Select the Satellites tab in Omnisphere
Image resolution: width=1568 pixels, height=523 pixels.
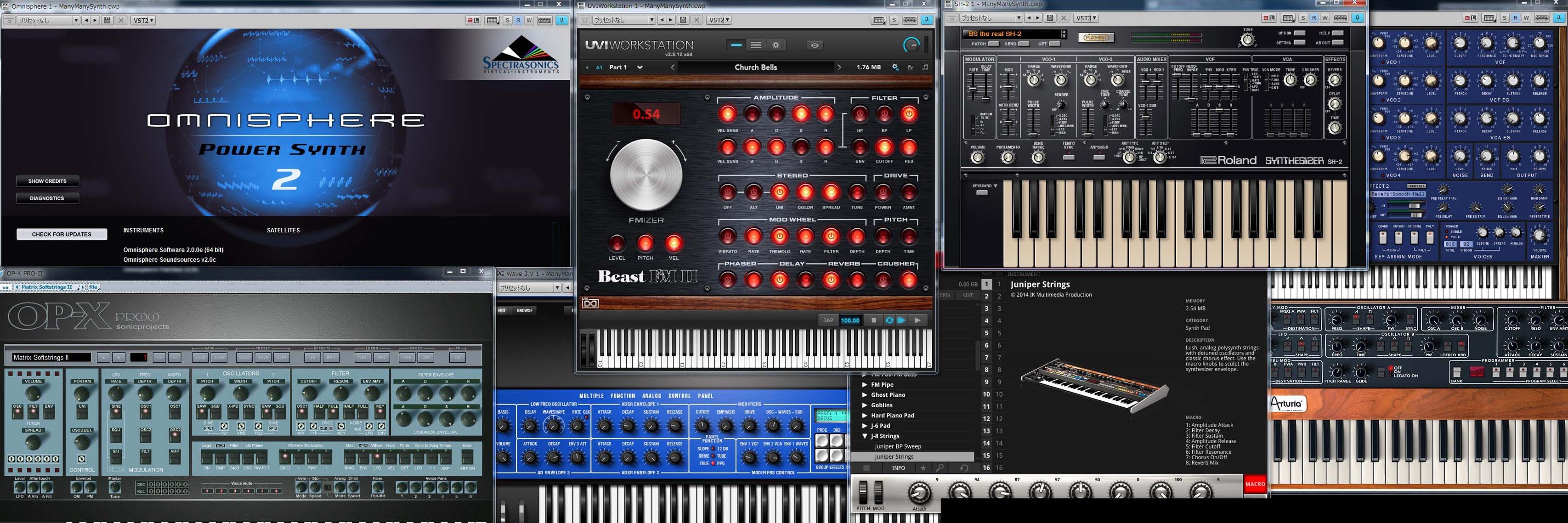point(283,231)
